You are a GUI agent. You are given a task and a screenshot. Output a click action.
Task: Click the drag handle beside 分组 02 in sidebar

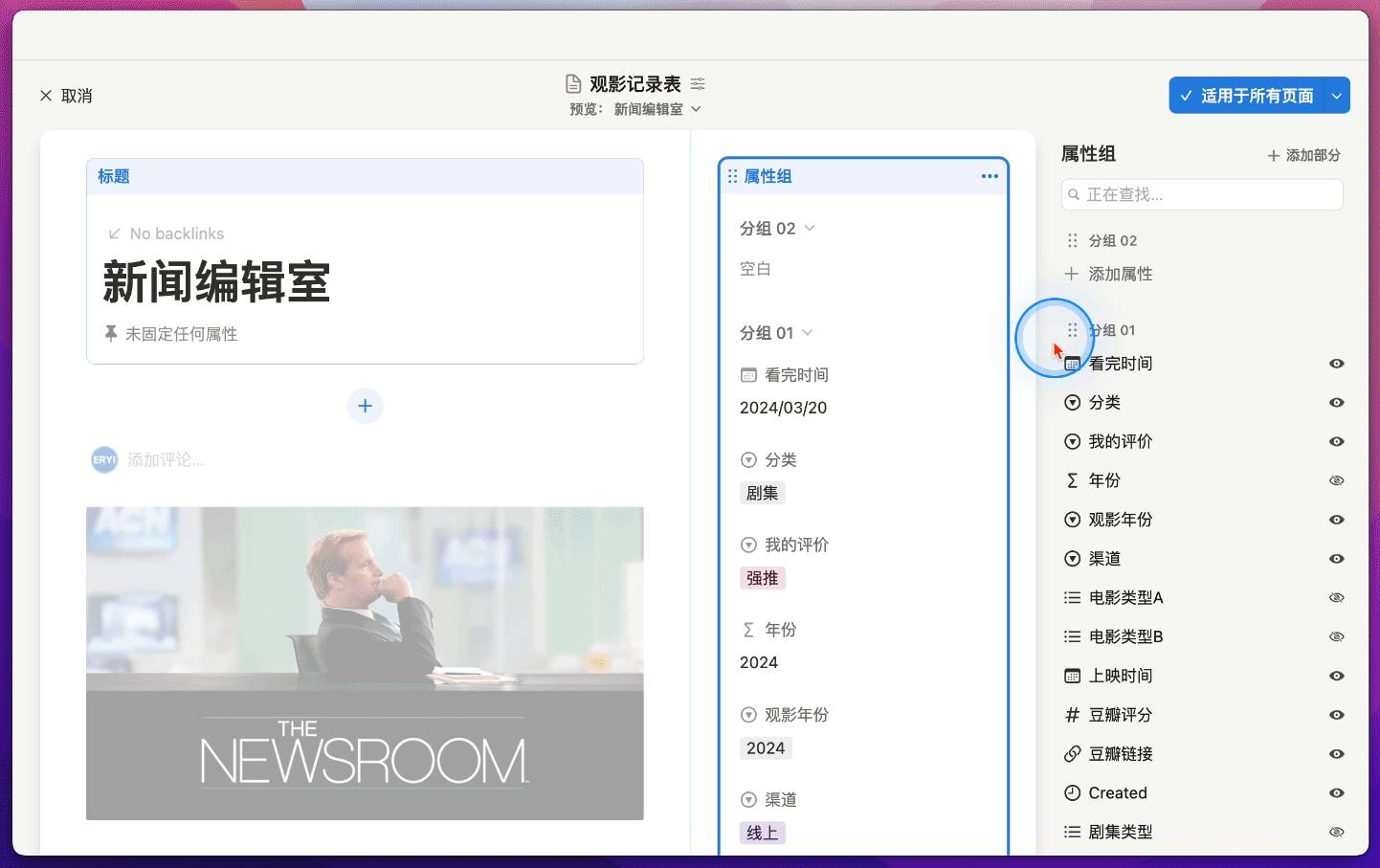[x=1073, y=240]
